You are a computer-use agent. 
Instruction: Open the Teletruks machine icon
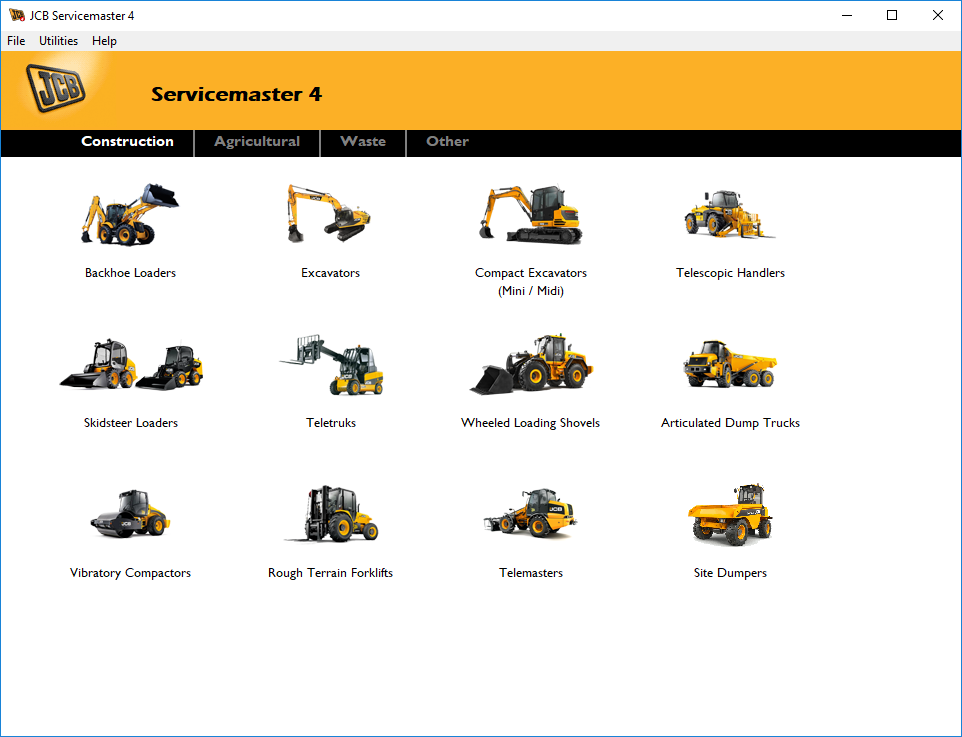[x=331, y=365]
